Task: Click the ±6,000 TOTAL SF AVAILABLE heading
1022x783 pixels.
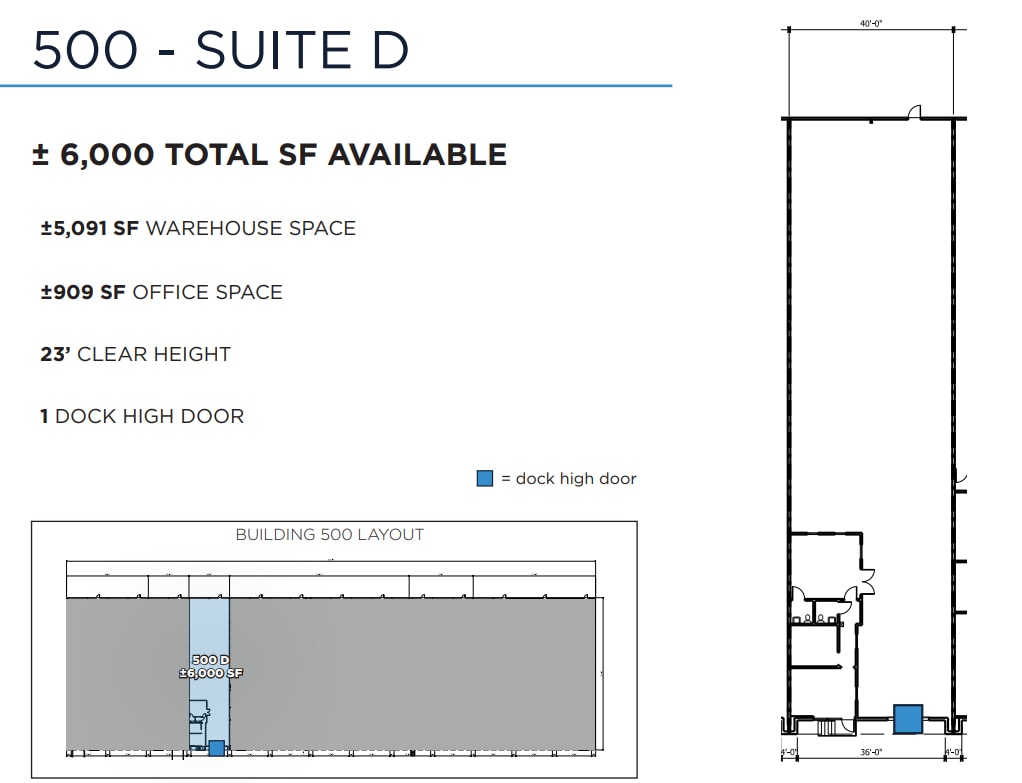Action: pyautogui.click(x=272, y=154)
